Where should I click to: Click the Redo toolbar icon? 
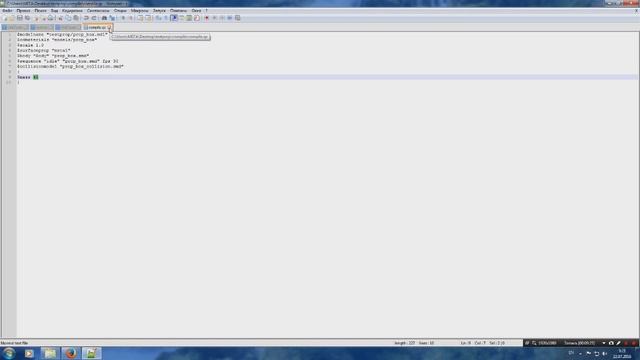pyautogui.click(x=94, y=18)
